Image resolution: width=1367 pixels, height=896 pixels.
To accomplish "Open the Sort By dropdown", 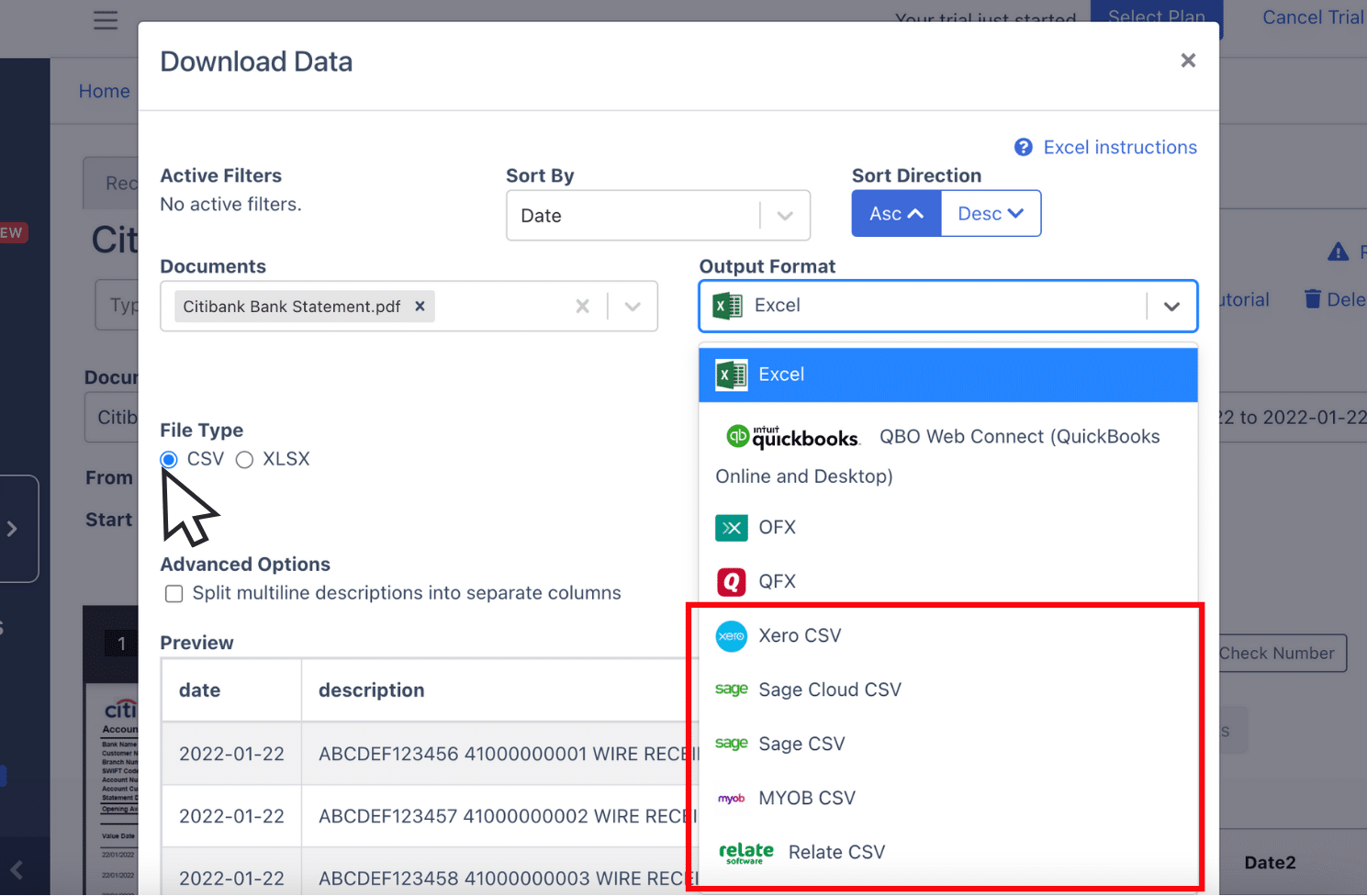I will coord(785,215).
